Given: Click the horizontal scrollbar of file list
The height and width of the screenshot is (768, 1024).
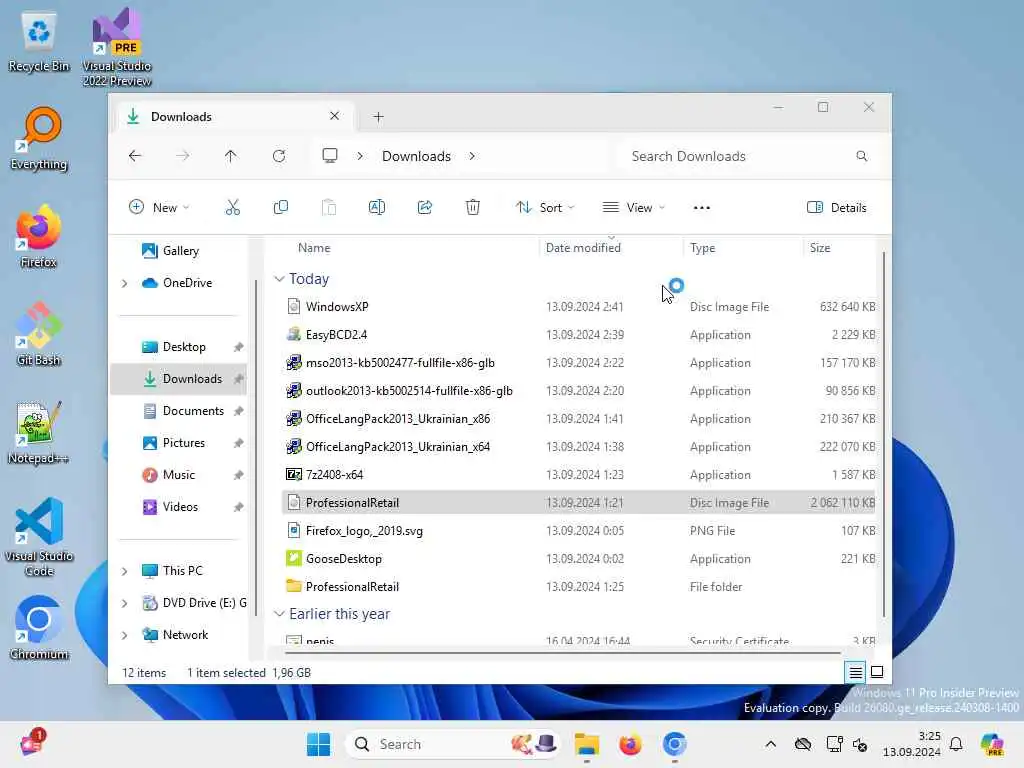Looking at the screenshot, I should point(562,652).
